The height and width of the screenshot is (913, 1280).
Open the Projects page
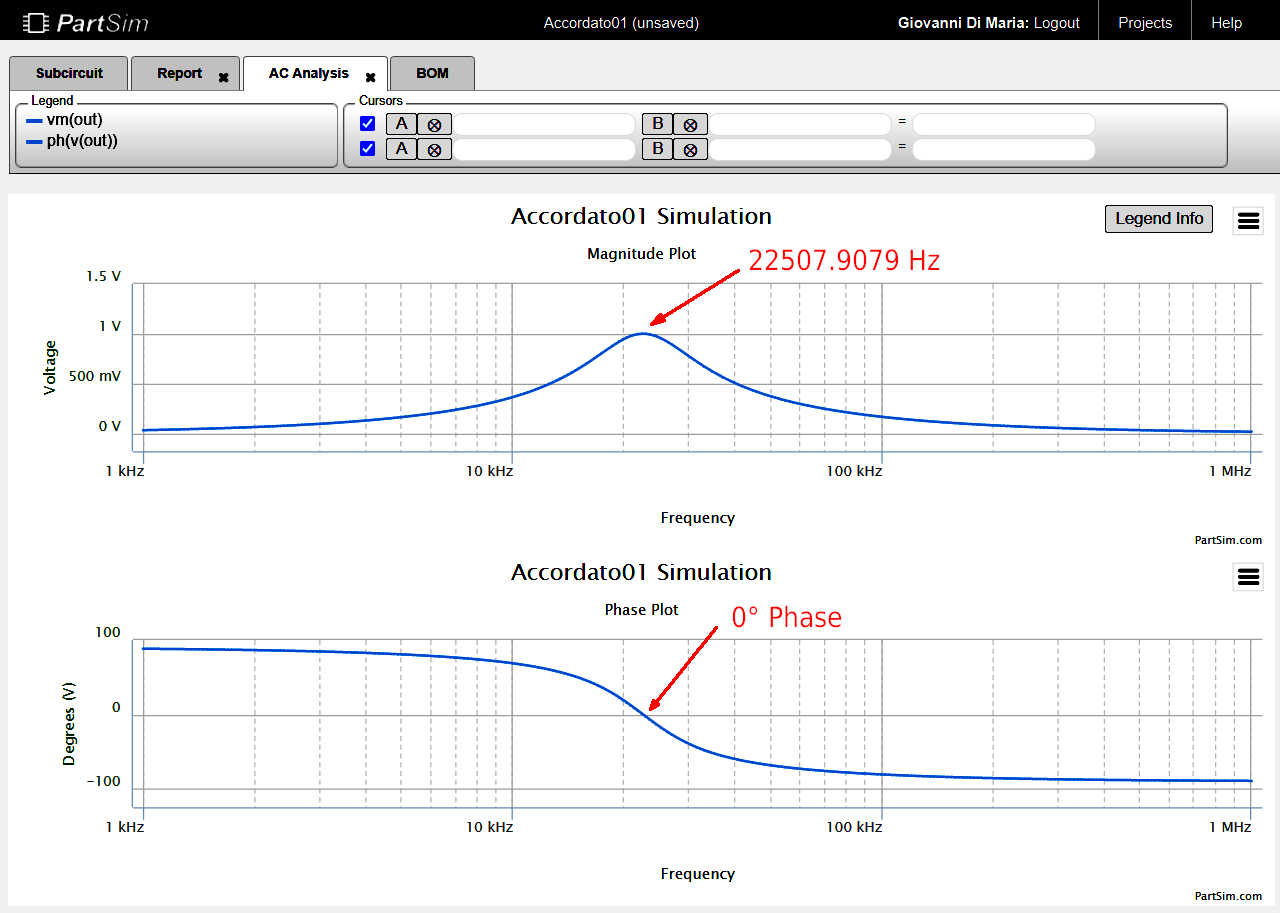(x=1144, y=22)
